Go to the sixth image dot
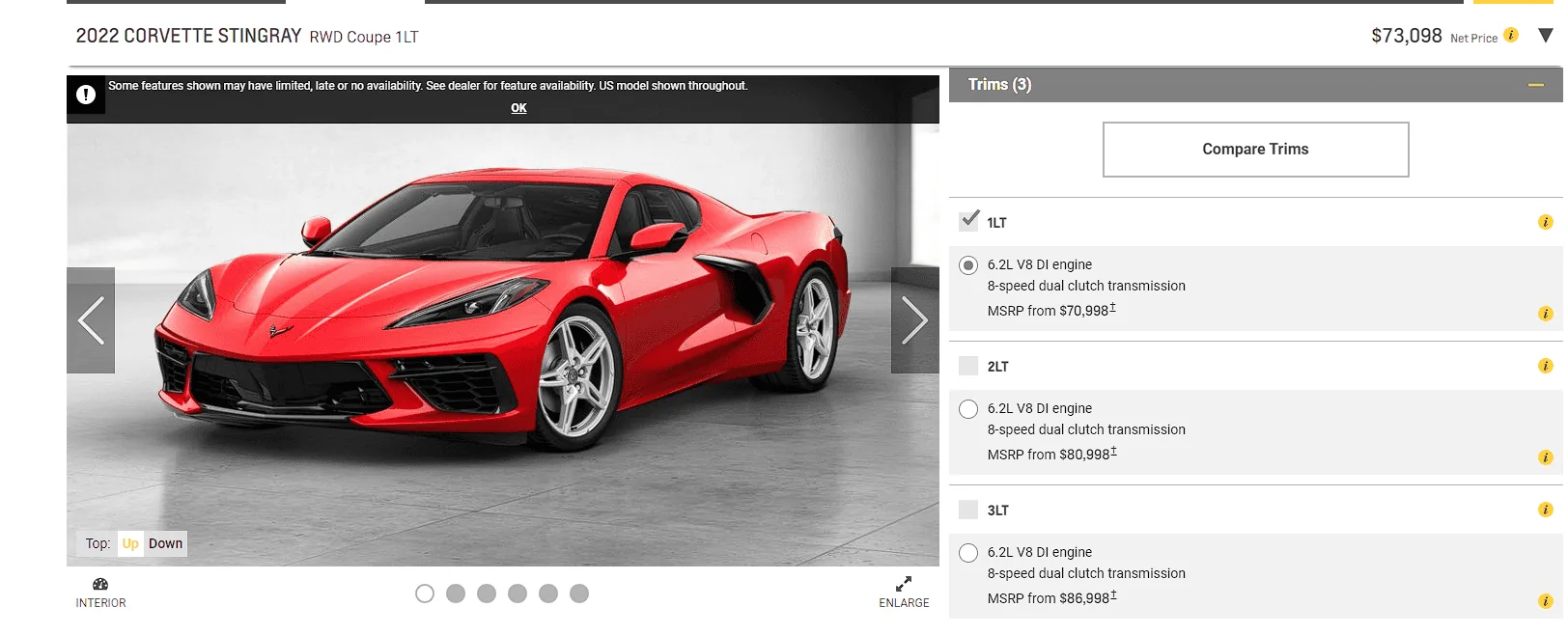 (579, 594)
